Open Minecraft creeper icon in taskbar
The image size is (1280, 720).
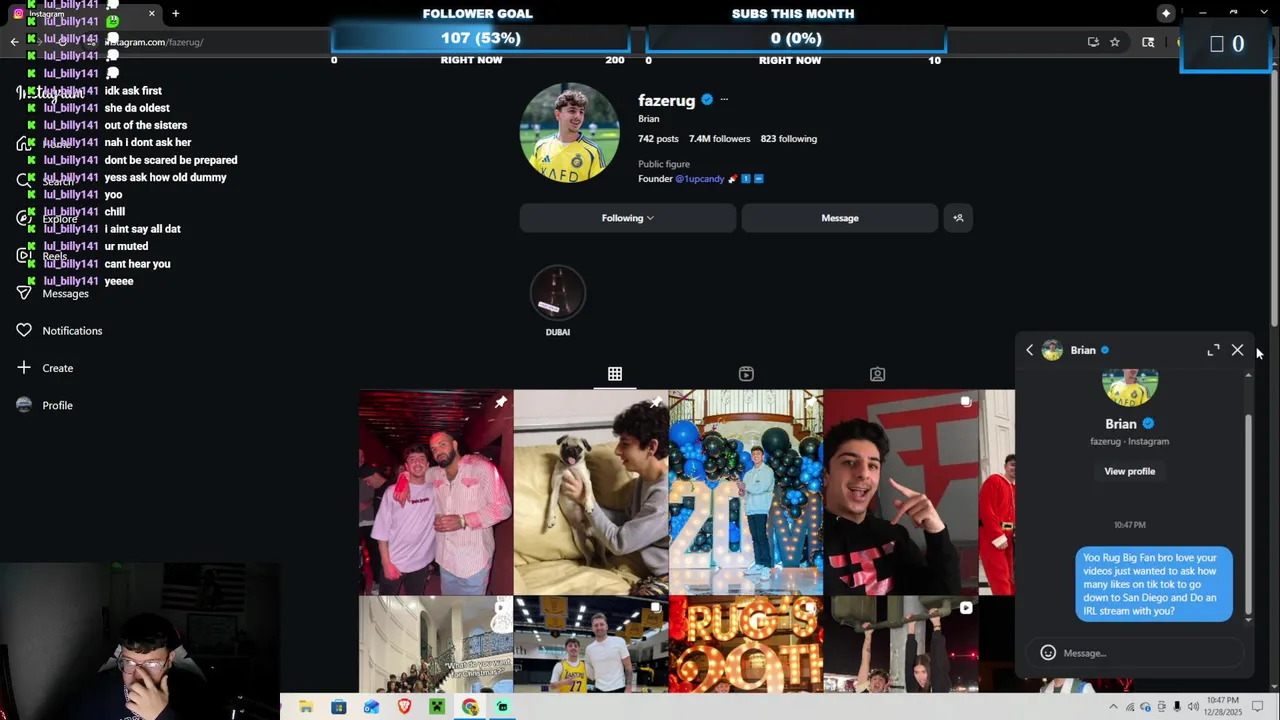tap(437, 707)
